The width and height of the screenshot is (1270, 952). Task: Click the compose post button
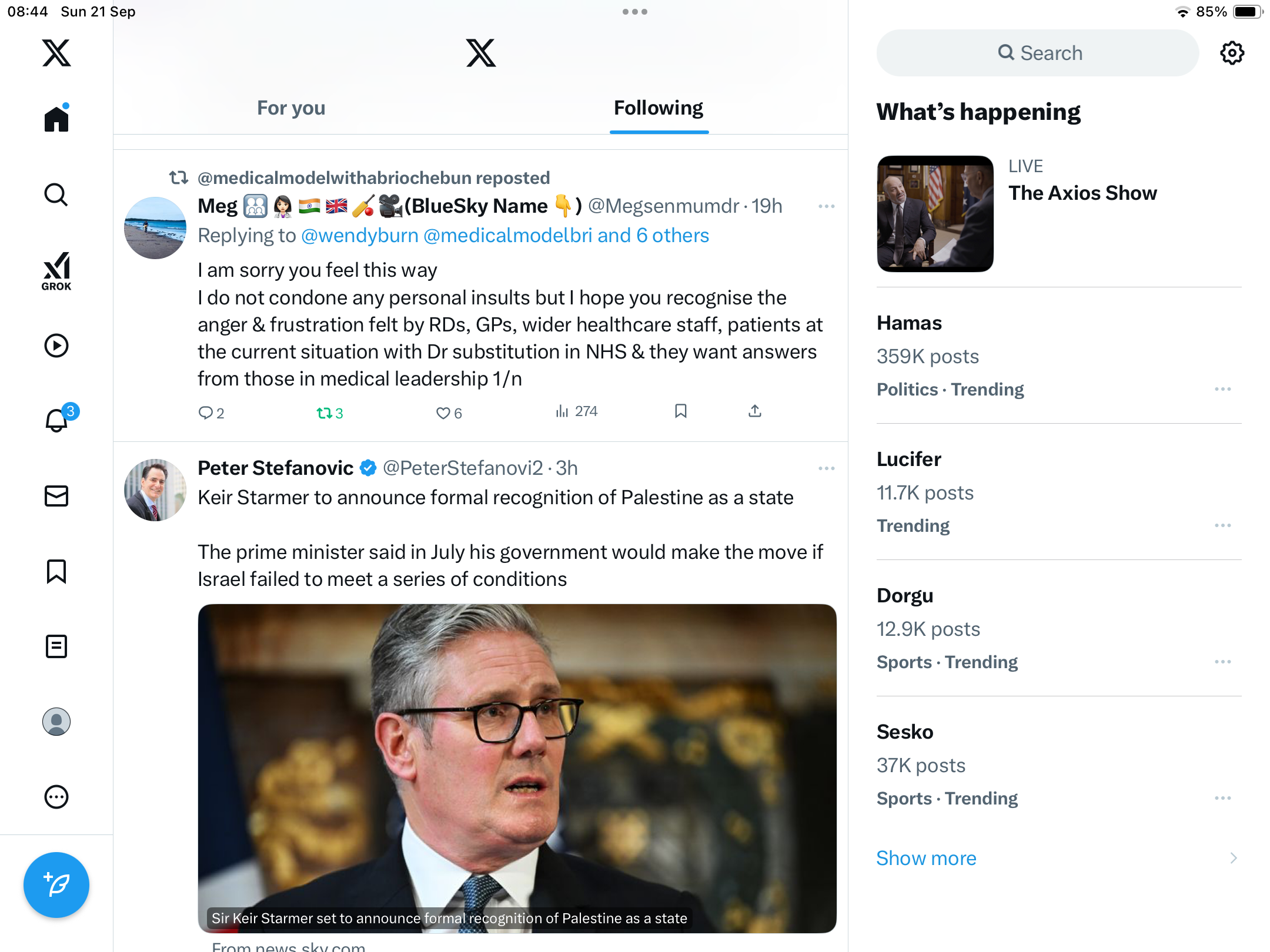[x=56, y=884]
